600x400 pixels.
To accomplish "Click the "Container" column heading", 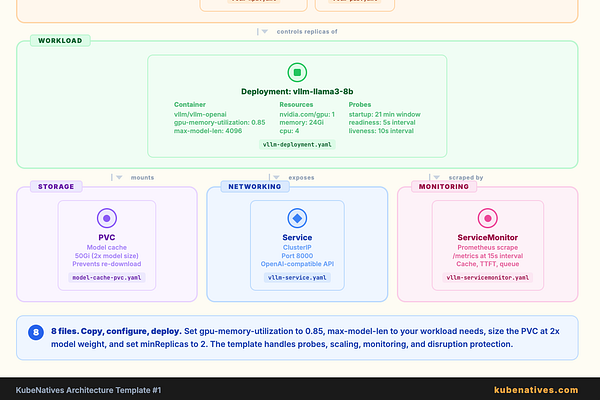I will click(x=190, y=104).
